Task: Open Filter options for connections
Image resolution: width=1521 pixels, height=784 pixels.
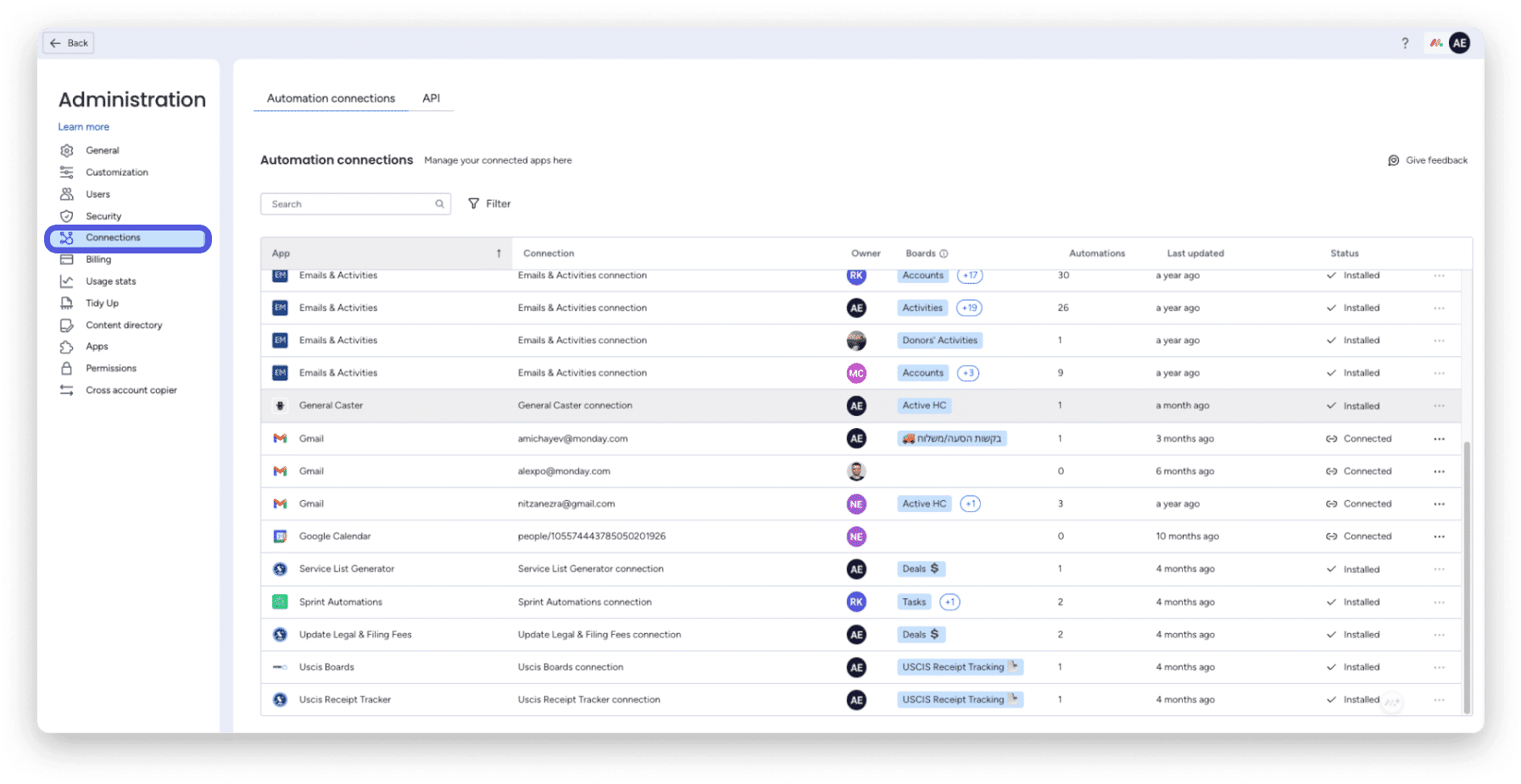Action: pos(490,204)
